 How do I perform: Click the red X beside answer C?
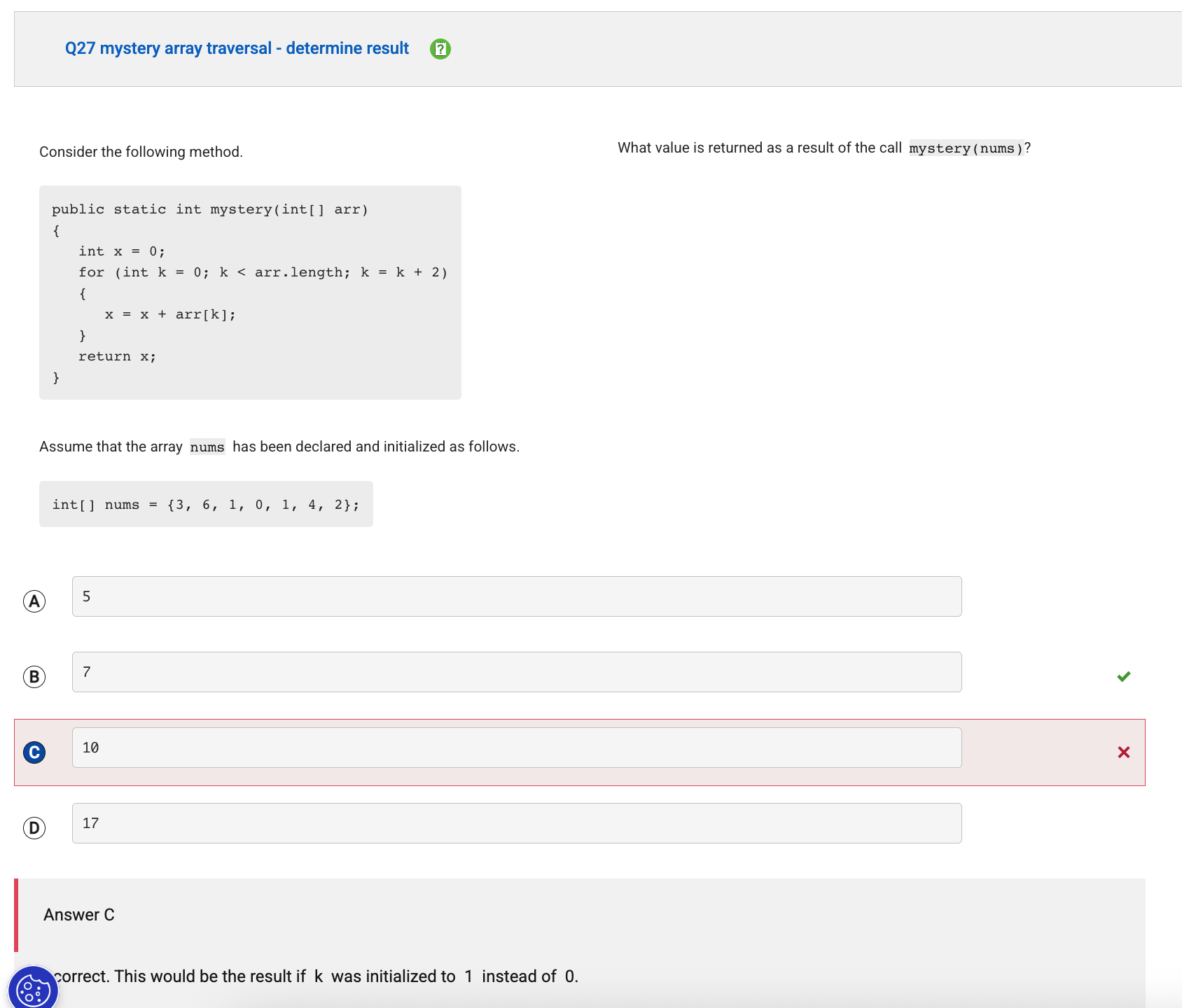(x=1123, y=752)
